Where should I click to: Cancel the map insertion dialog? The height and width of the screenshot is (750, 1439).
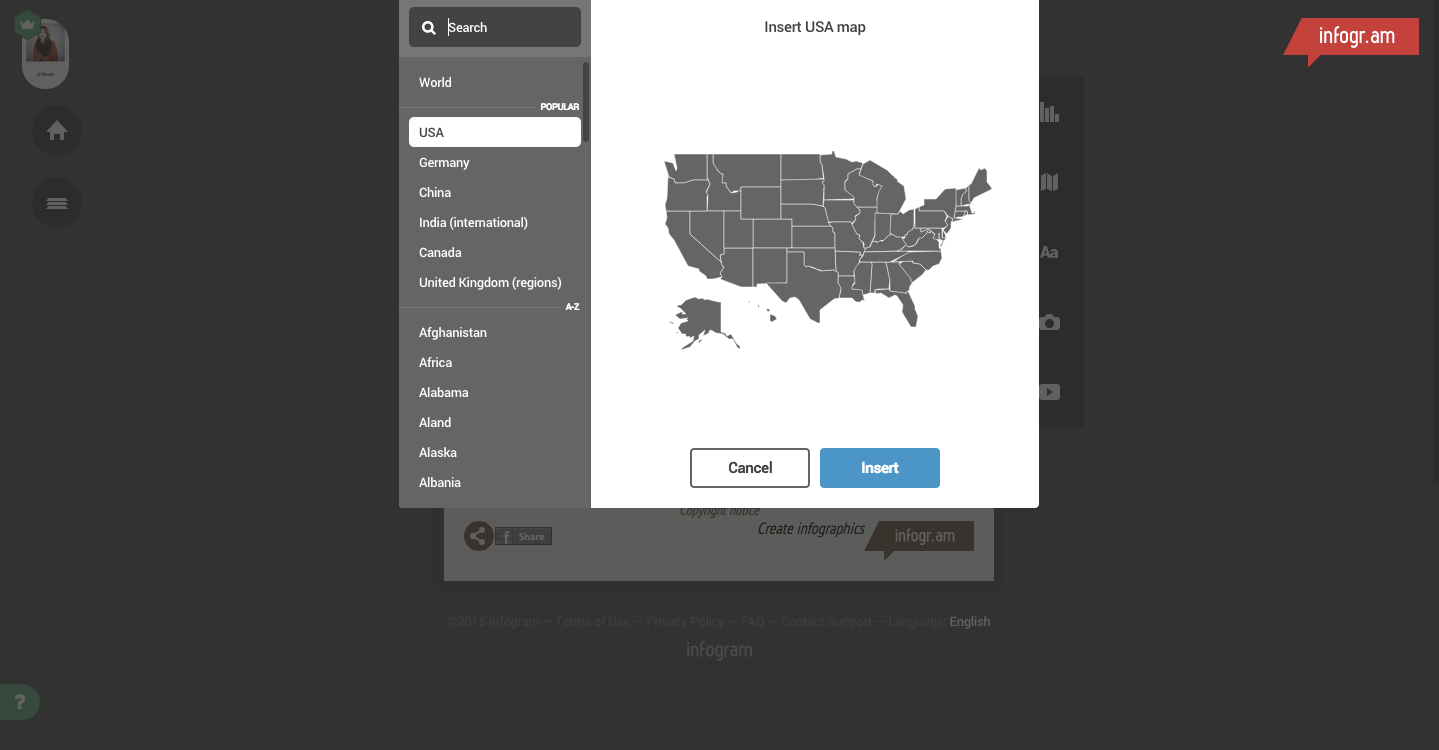pos(749,467)
